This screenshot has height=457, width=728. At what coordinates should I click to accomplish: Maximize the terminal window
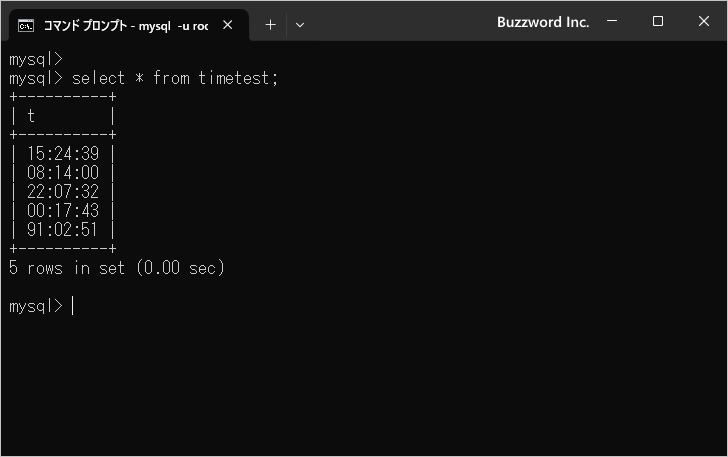(658, 21)
